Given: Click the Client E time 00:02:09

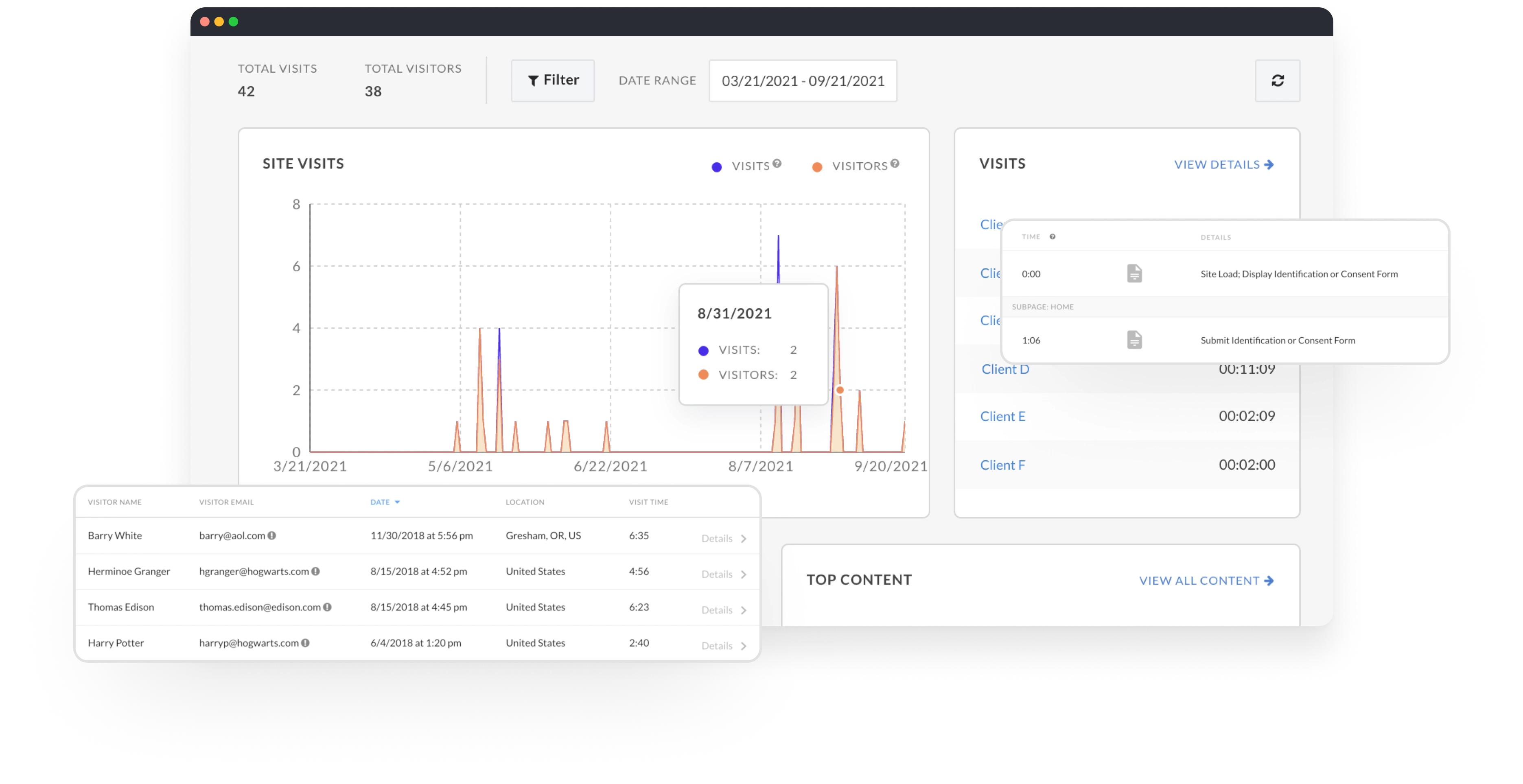Looking at the screenshot, I should pos(1246,416).
